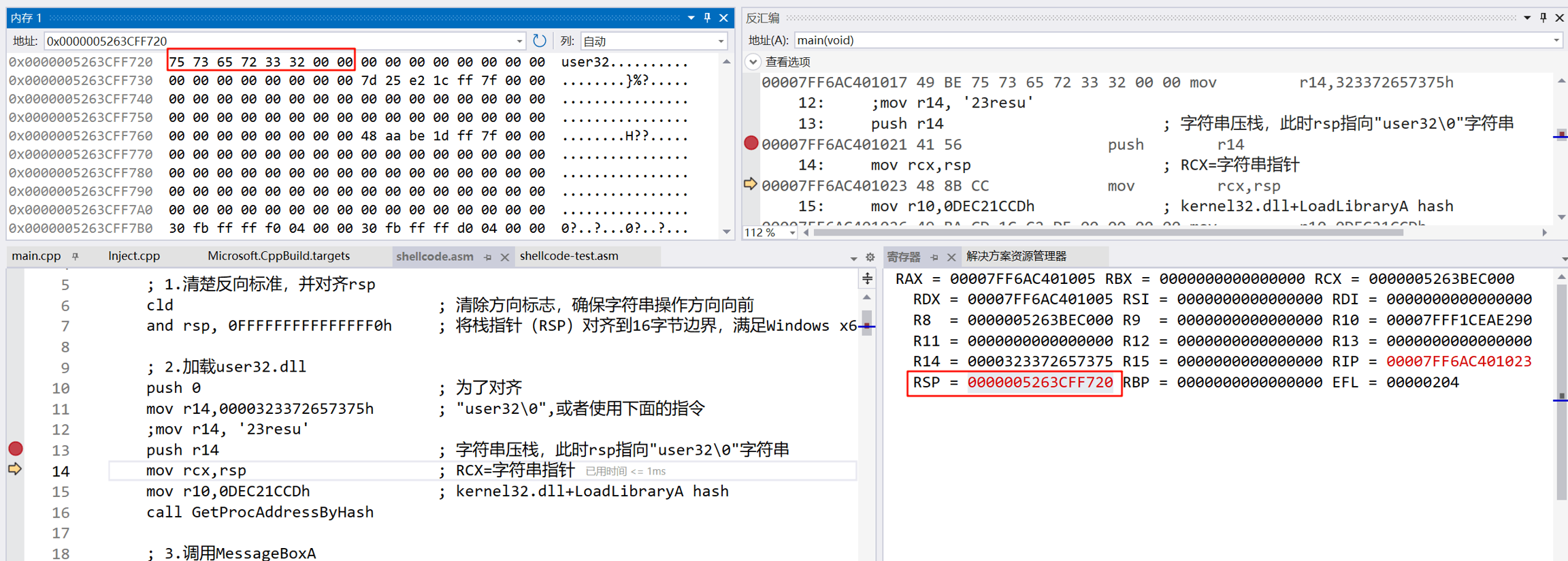Close the shellcode.asm tab
This screenshot has height=561, width=1568.
pos(504,257)
